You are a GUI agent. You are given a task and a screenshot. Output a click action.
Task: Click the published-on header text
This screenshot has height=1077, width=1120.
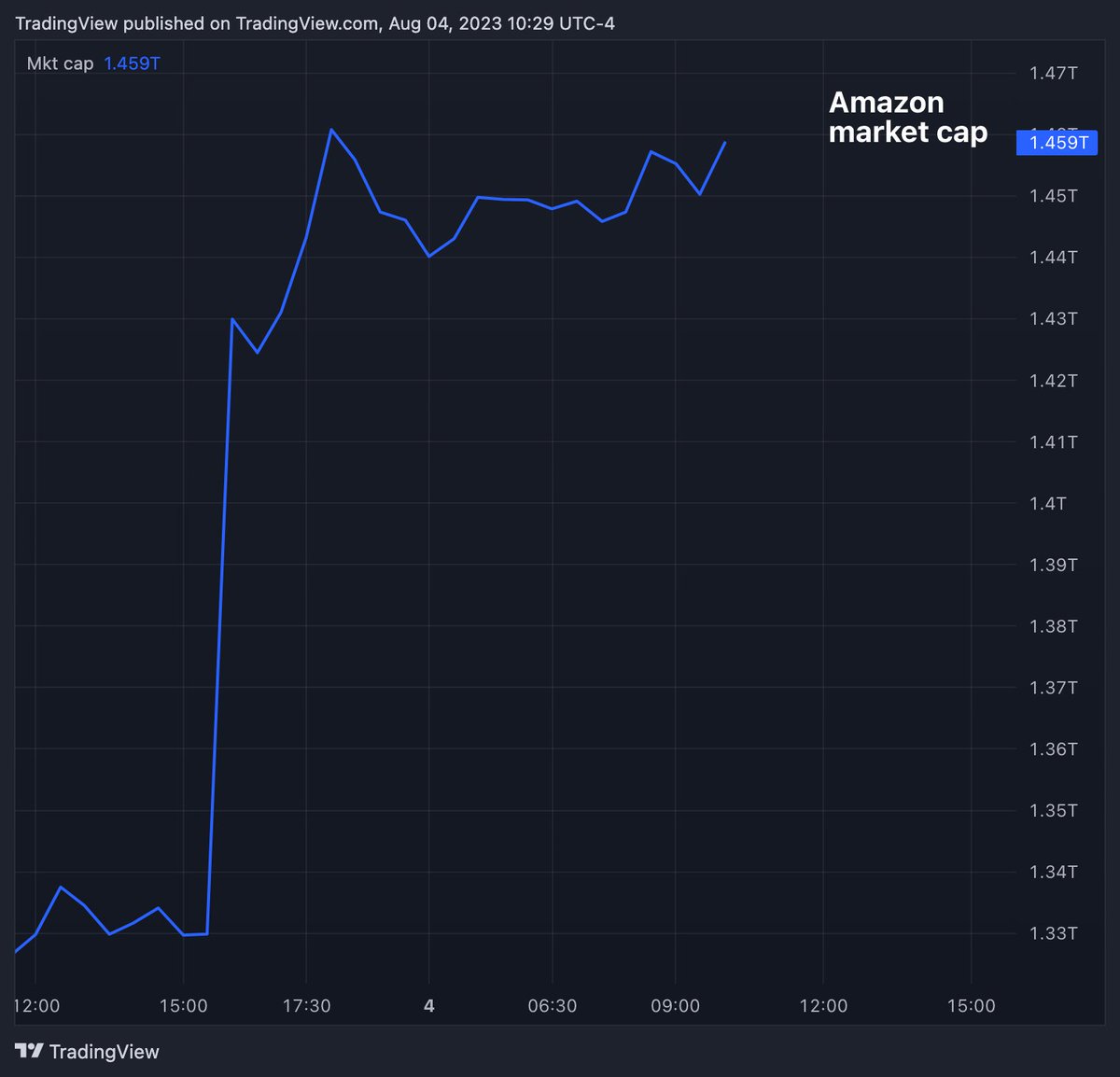[x=315, y=23]
